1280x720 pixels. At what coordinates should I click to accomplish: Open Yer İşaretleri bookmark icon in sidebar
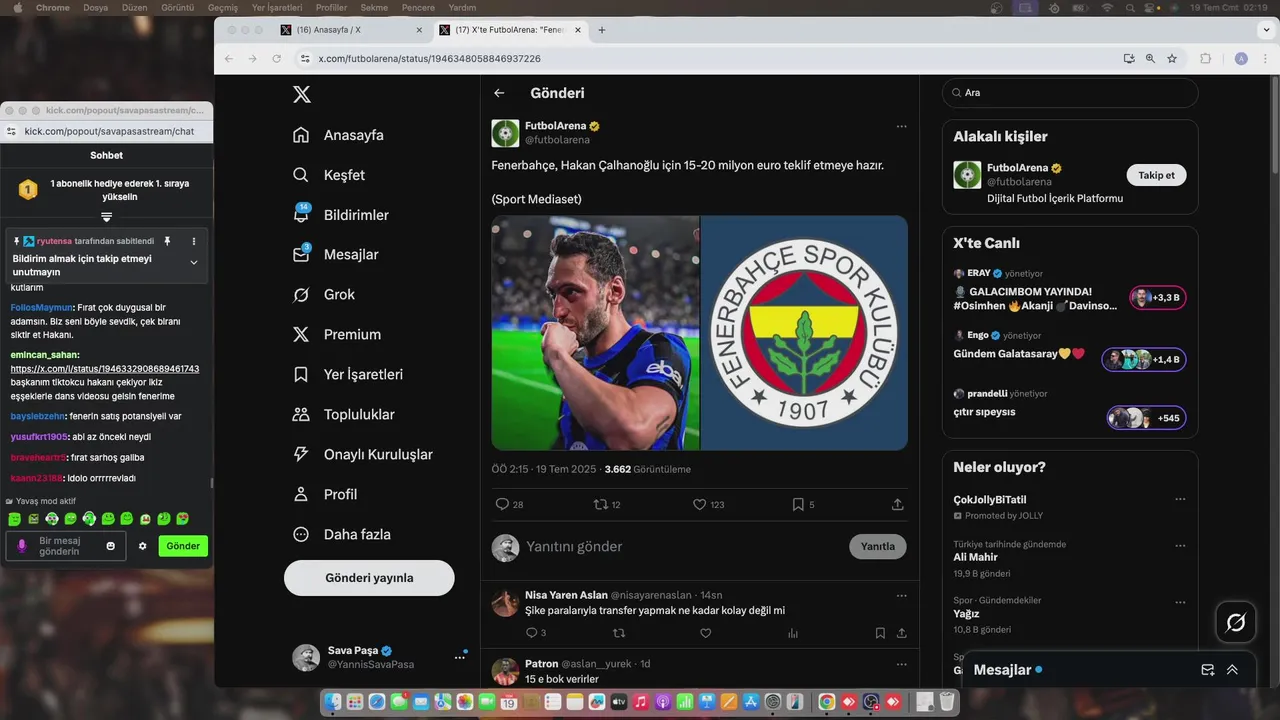tap(301, 374)
